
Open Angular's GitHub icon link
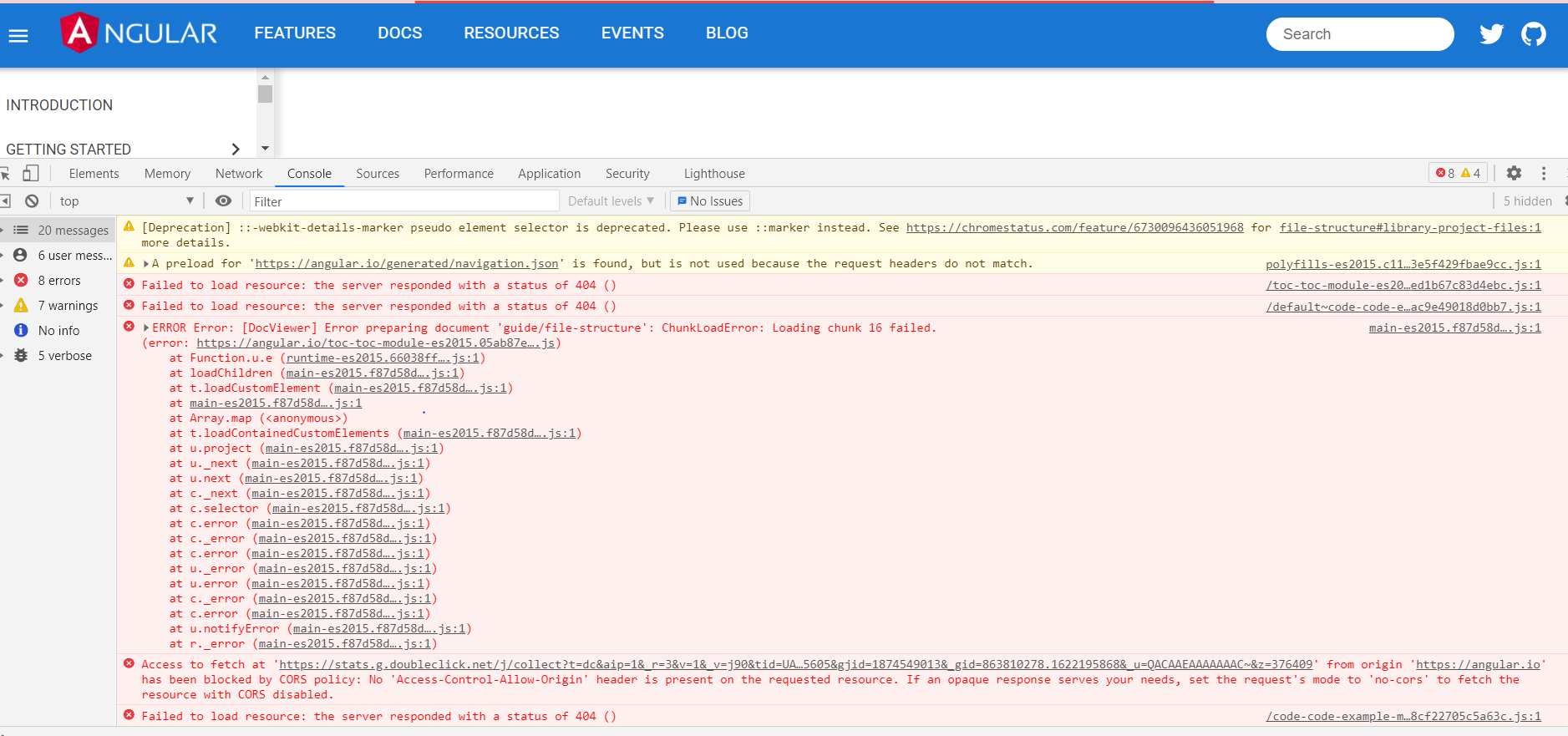[1534, 34]
